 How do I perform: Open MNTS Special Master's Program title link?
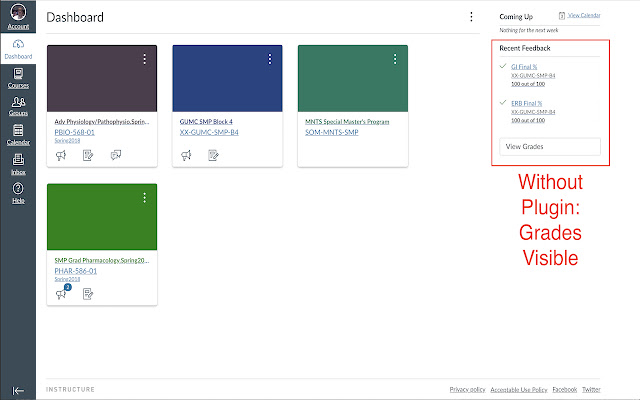click(347, 122)
